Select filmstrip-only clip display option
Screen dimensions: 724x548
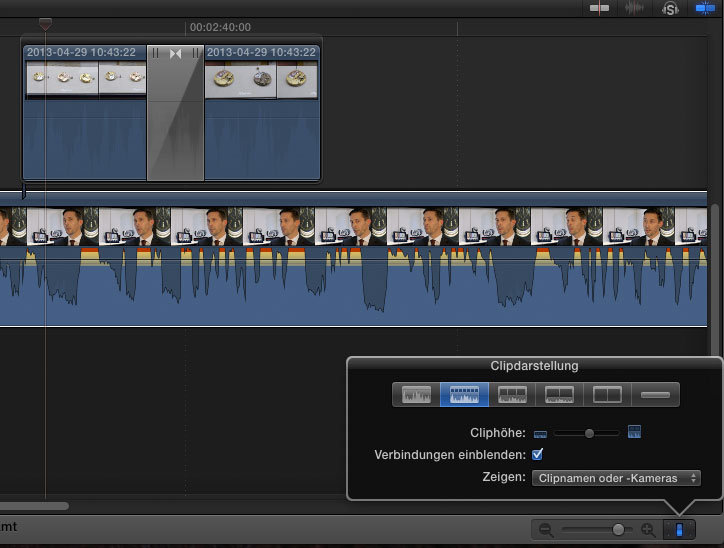tap(607, 395)
